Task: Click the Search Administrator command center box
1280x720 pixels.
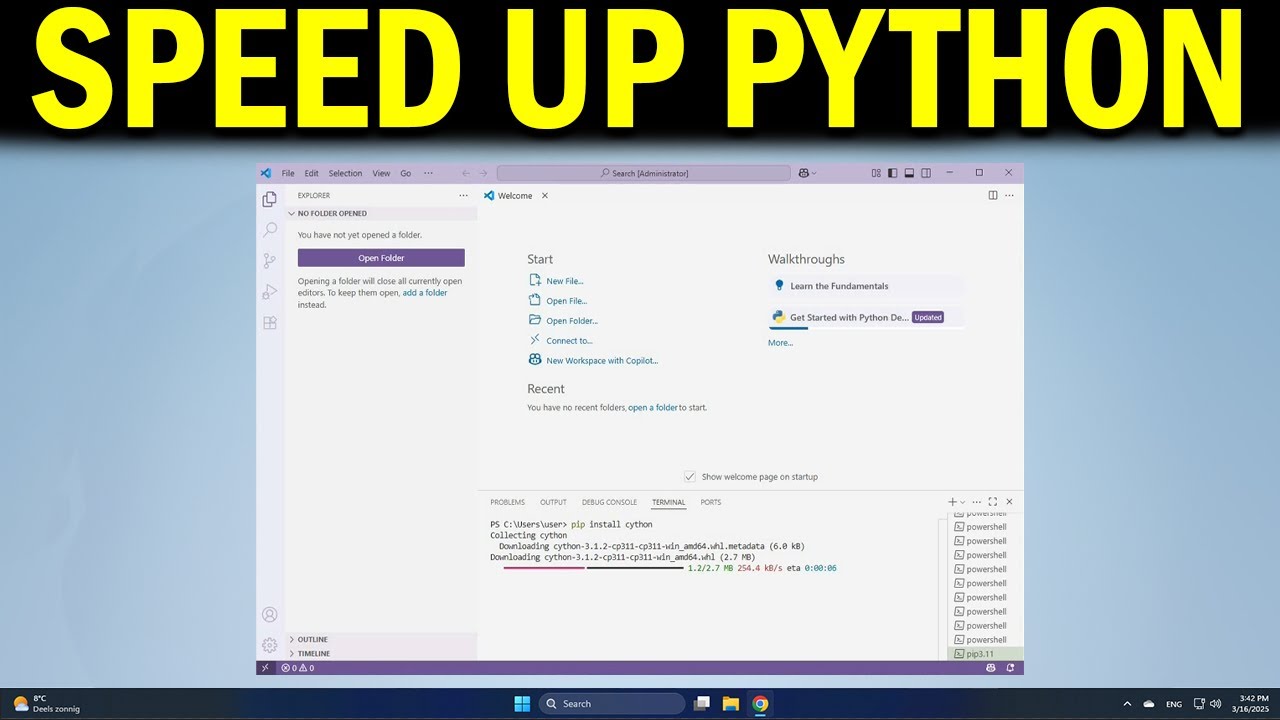Action: coord(643,173)
